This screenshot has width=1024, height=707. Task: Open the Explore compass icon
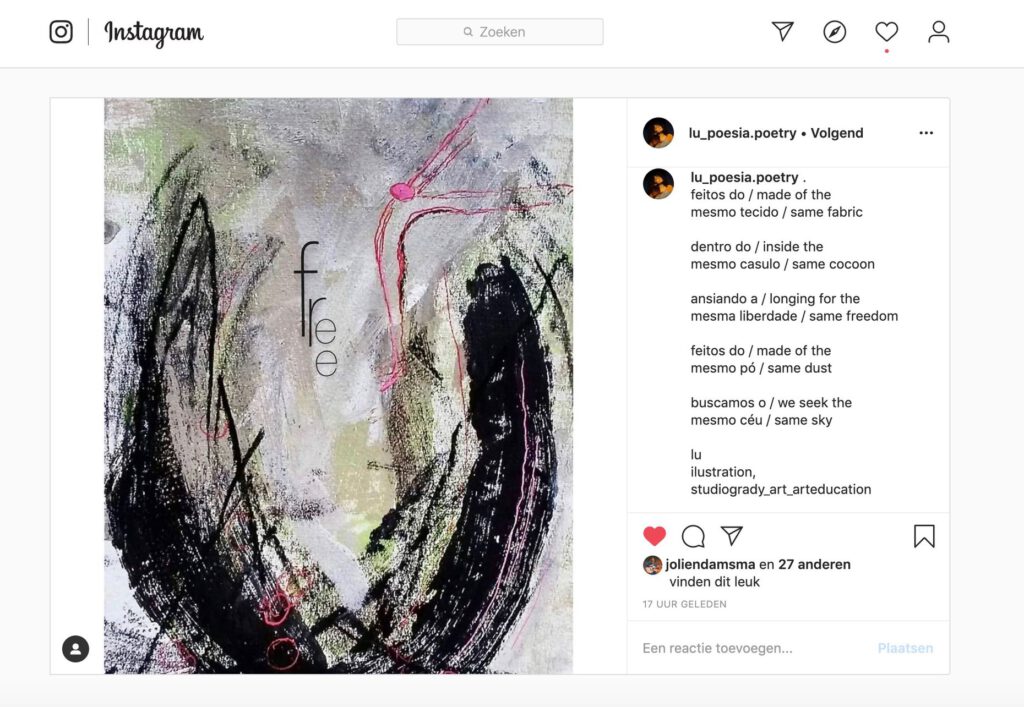click(x=835, y=31)
